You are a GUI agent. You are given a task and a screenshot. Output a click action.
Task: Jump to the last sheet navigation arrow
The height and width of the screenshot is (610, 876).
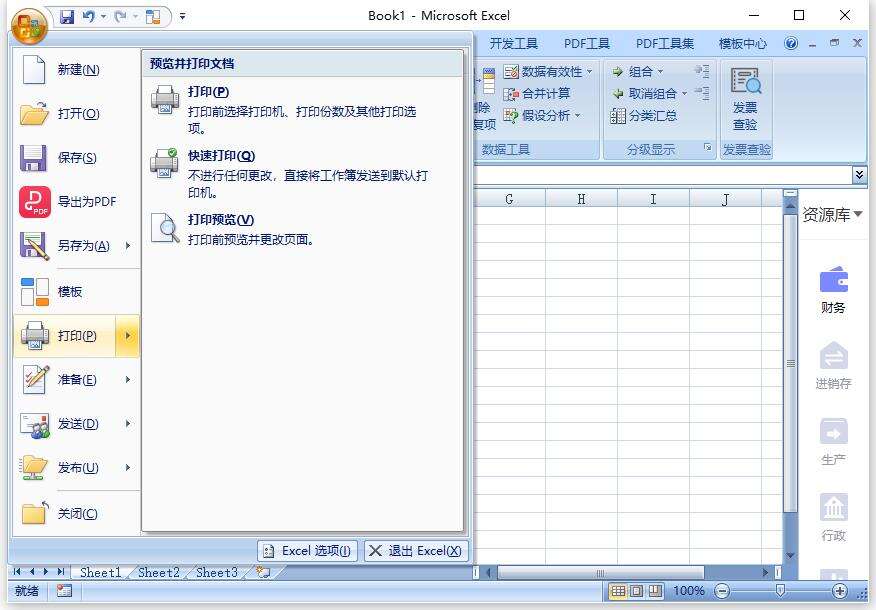[61, 571]
